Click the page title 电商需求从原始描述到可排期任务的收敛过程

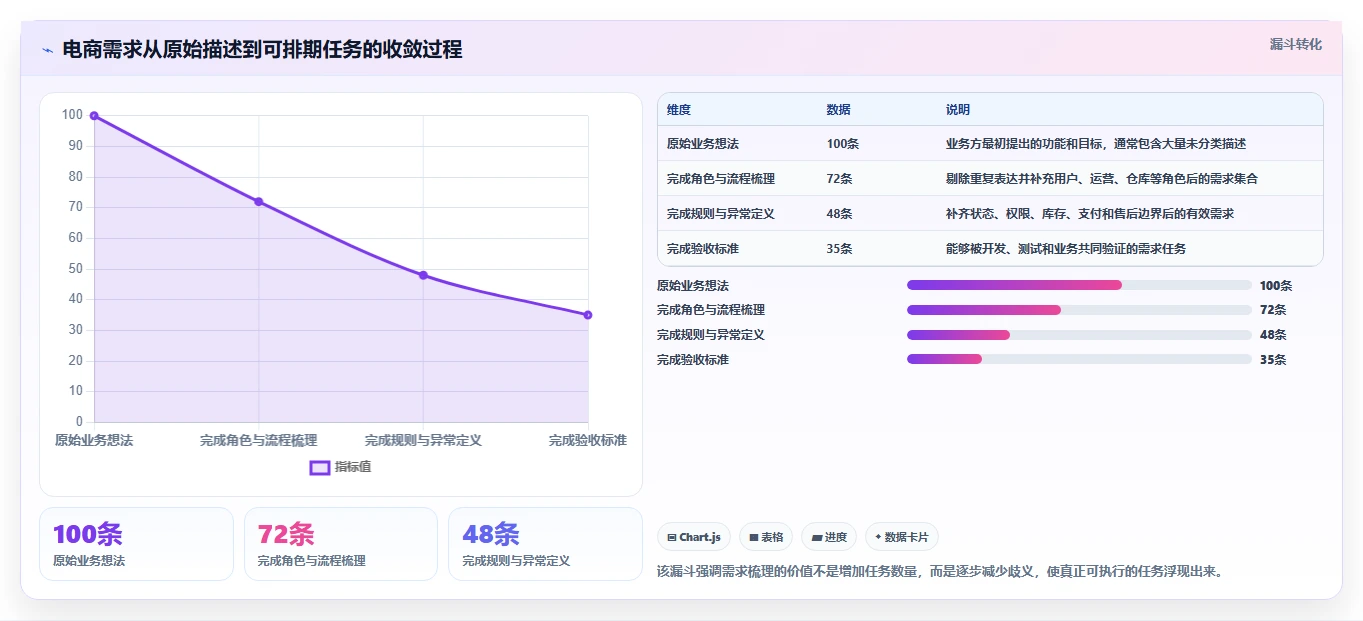pyautogui.click(x=262, y=50)
